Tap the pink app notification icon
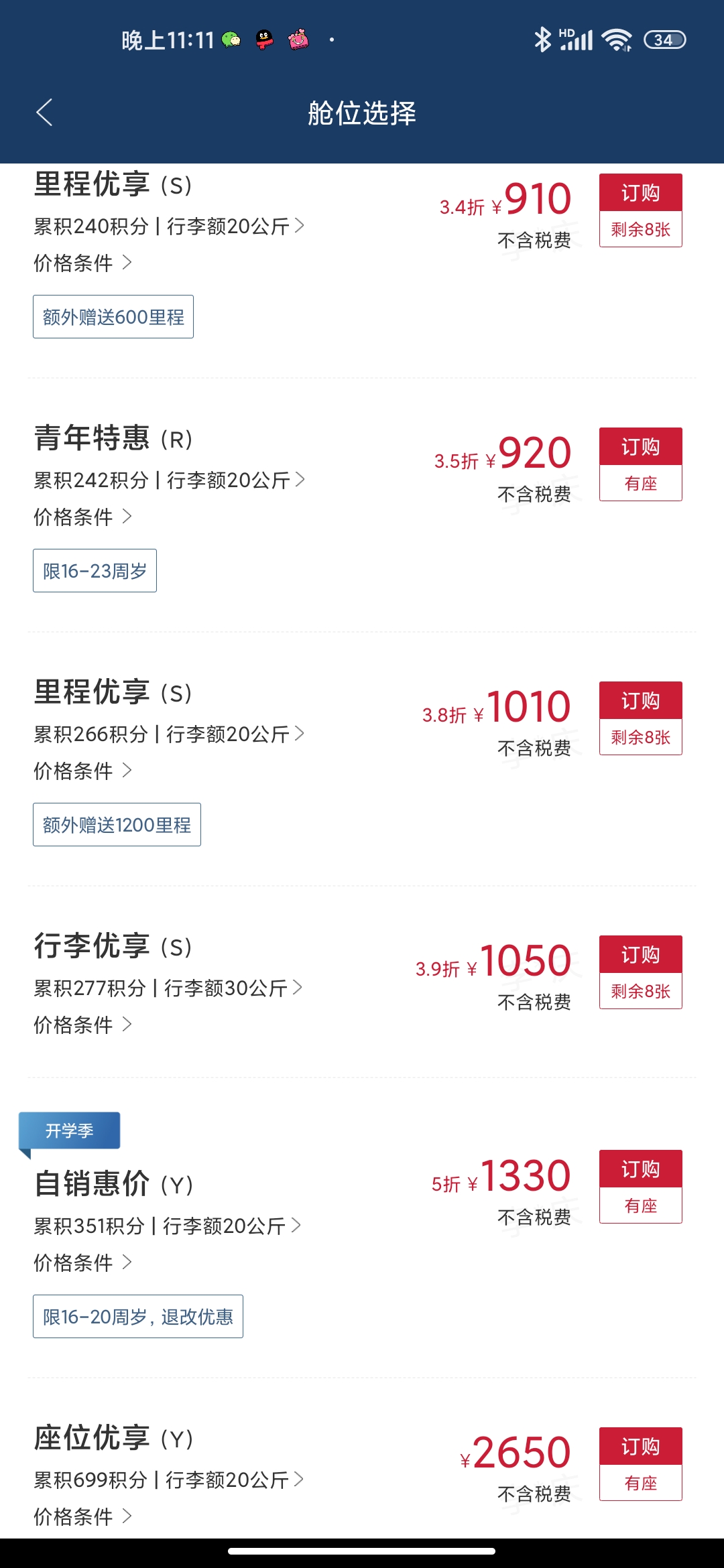The width and height of the screenshot is (724, 1568). [298, 40]
